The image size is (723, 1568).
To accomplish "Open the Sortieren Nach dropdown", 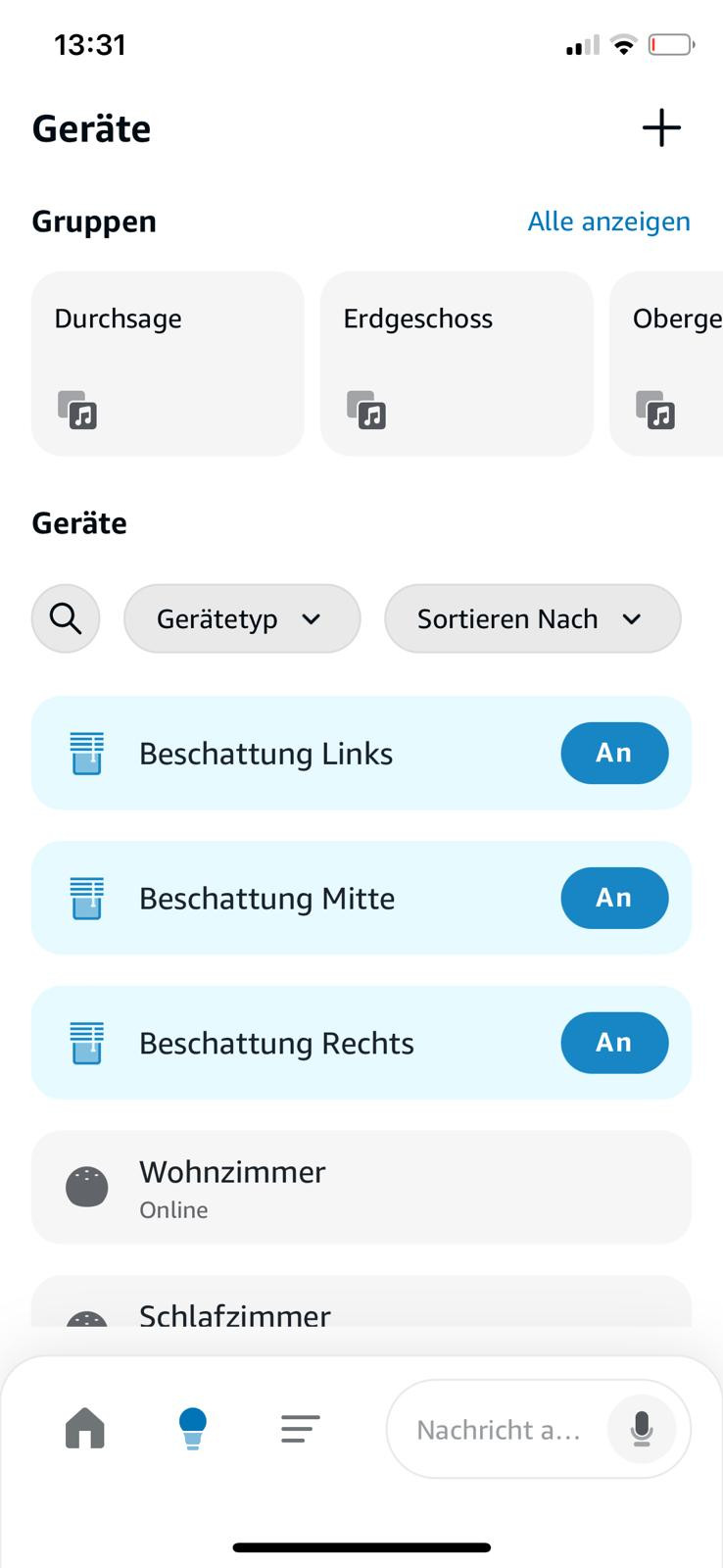I will (532, 618).
